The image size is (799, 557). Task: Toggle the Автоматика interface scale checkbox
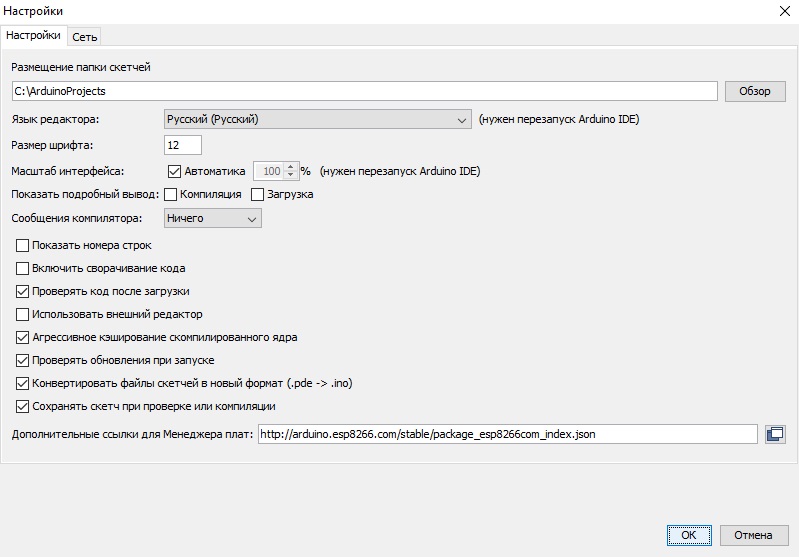click(x=175, y=171)
